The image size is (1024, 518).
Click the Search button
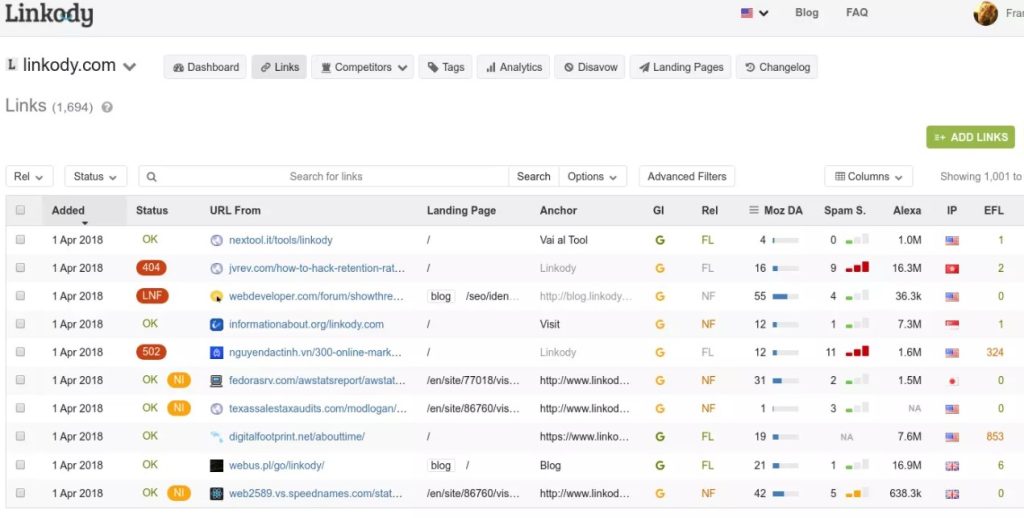click(534, 176)
